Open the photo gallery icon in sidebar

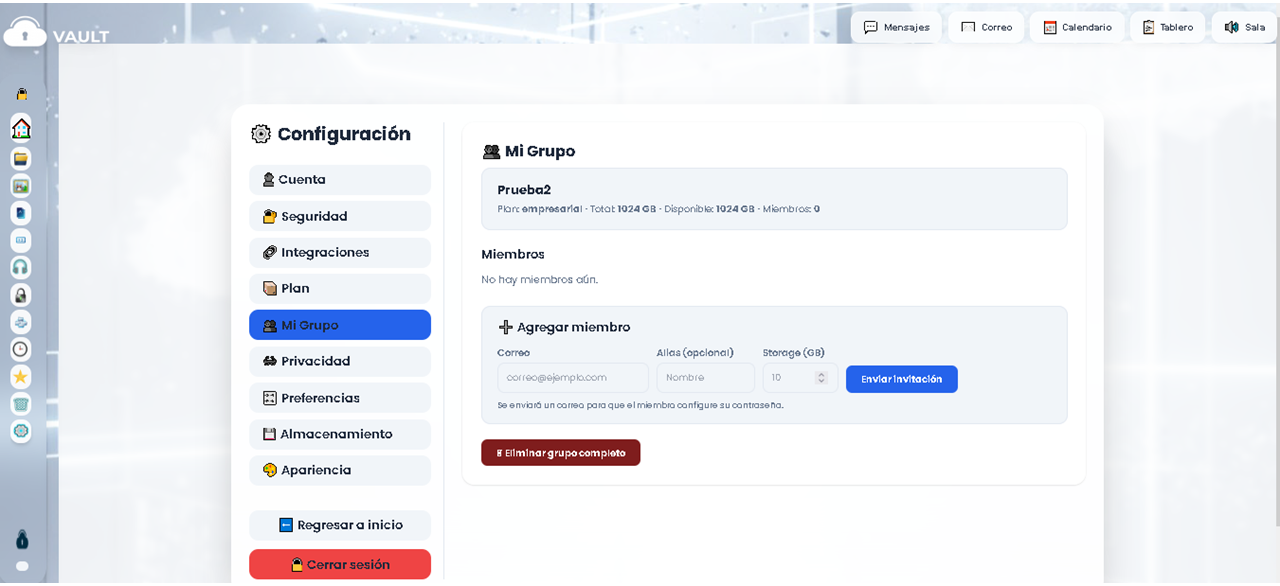click(21, 185)
